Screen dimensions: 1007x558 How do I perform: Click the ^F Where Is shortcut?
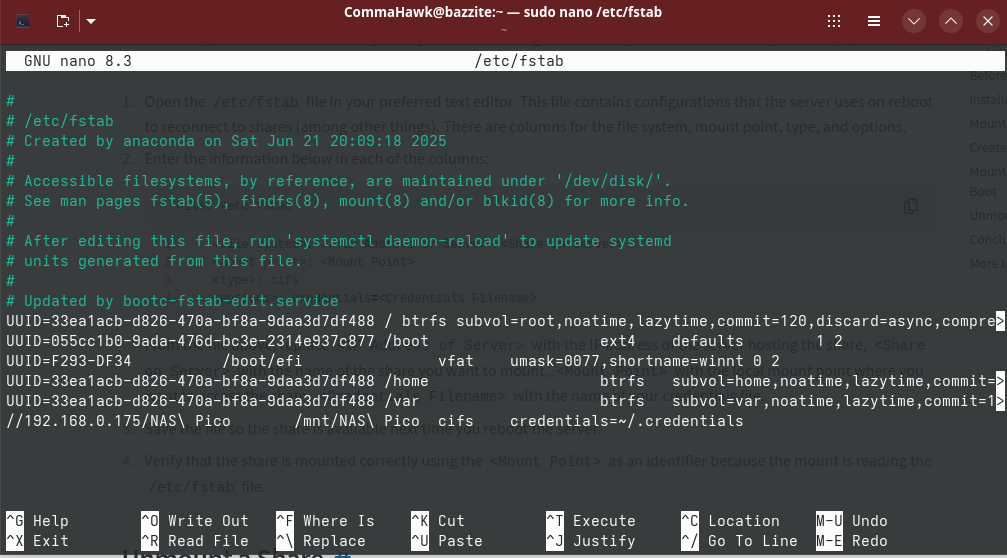pos(325,521)
